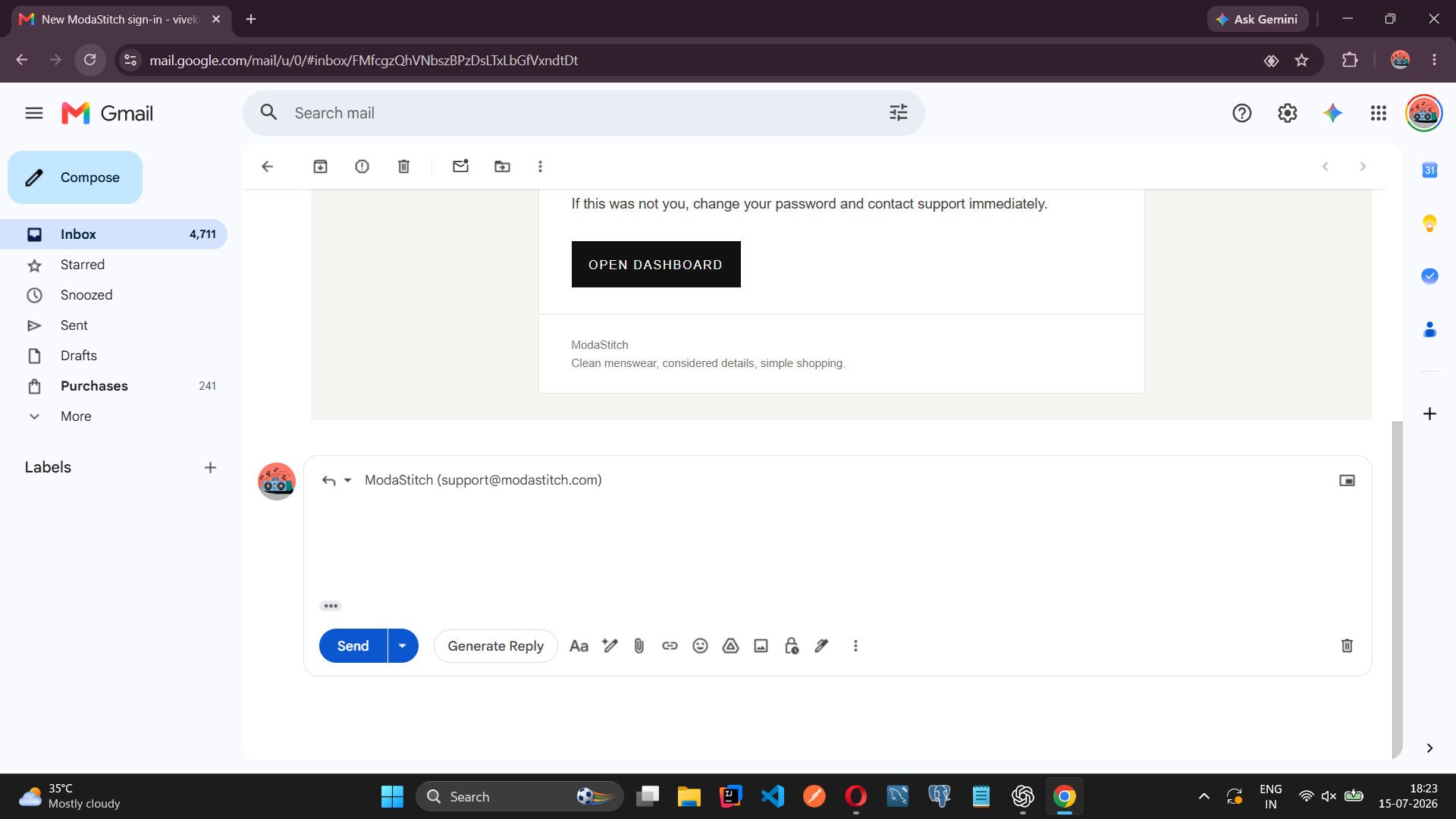The image size is (1456, 819).
Task: Open the Purchases category
Action: (x=114, y=386)
